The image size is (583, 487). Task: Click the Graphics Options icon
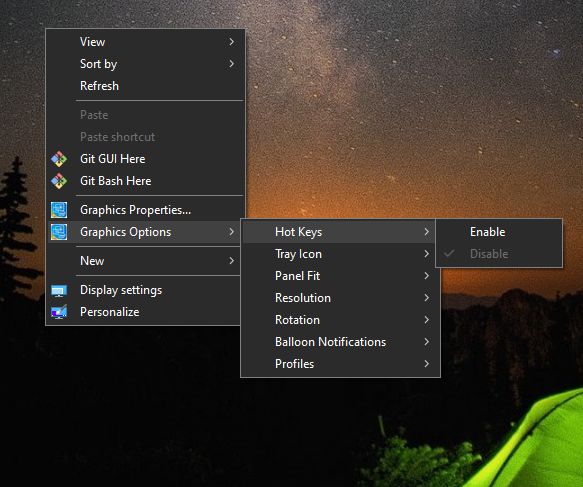point(59,232)
